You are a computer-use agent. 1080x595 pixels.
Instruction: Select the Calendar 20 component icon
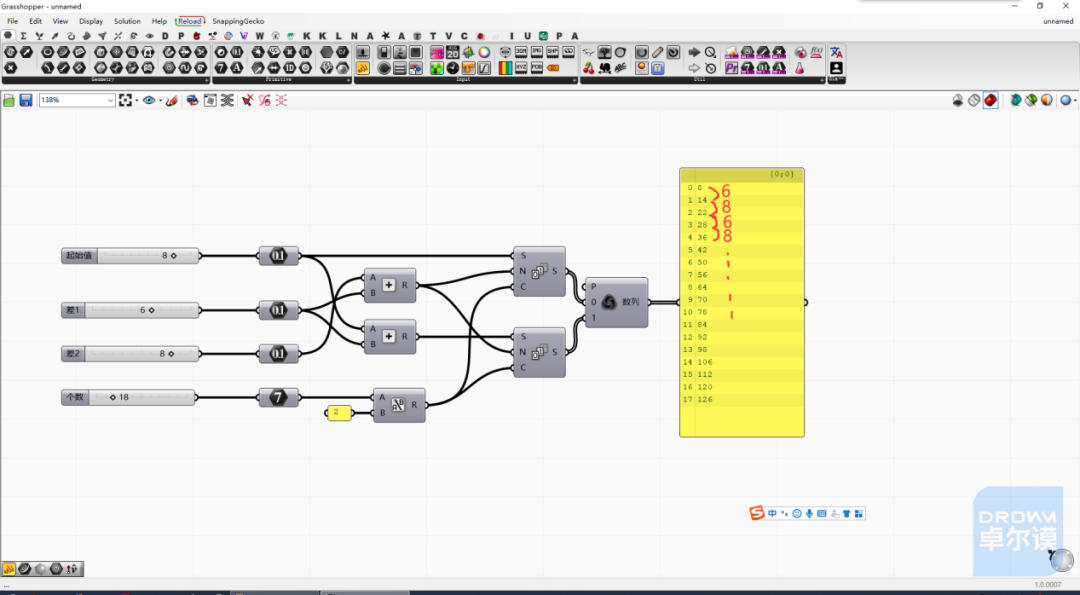point(453,52)
